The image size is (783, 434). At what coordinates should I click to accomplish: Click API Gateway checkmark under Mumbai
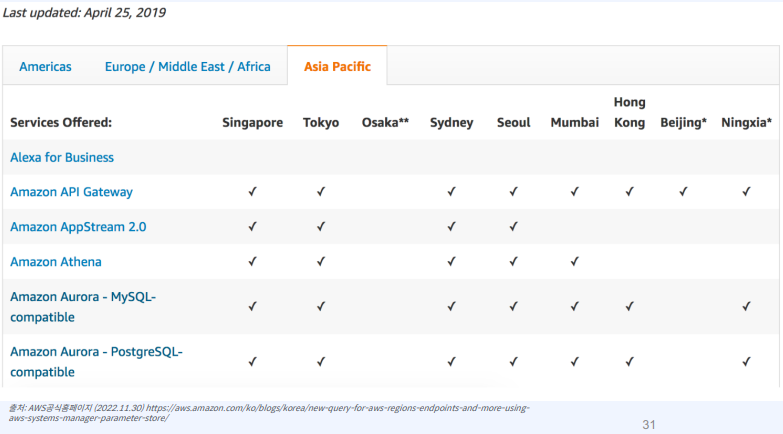(x=575, y=191)
